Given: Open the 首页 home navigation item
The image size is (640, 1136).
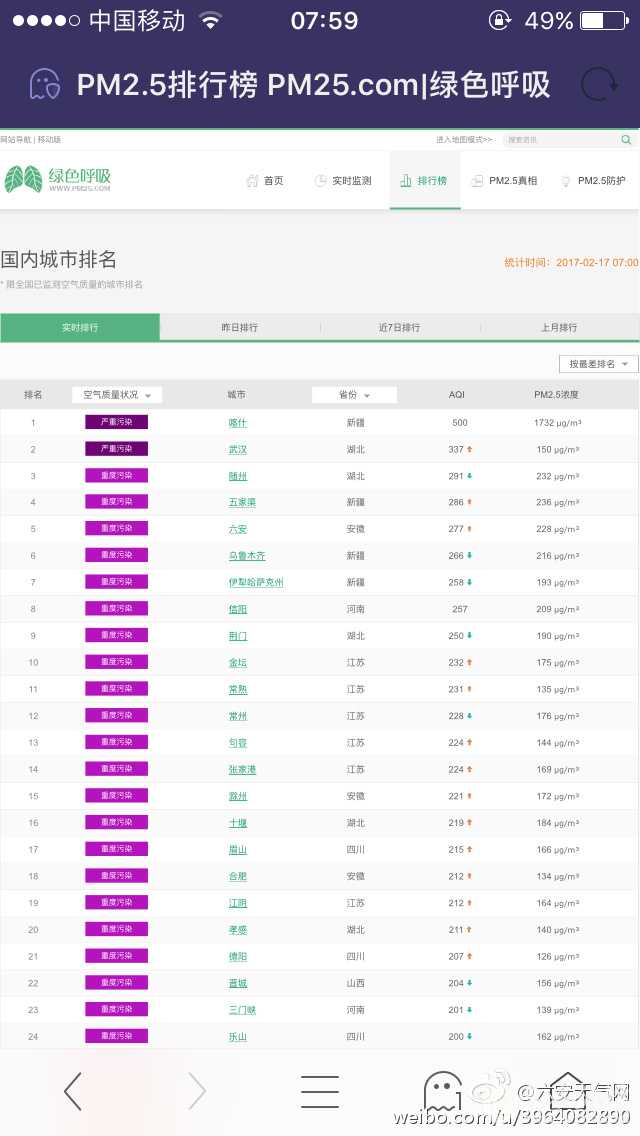Looking at the screenshot, I should coord(265,181).
